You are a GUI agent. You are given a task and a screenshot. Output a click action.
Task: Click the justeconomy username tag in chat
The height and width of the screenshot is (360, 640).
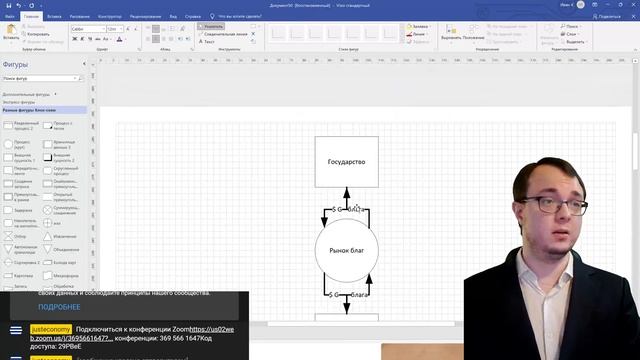click(51, 329)
